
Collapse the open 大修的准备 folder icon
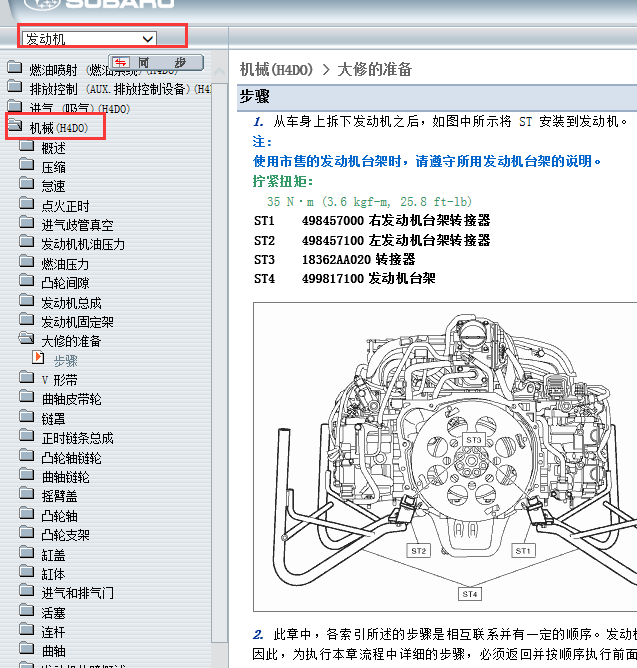pyautogui.click(x=26, y=339)
